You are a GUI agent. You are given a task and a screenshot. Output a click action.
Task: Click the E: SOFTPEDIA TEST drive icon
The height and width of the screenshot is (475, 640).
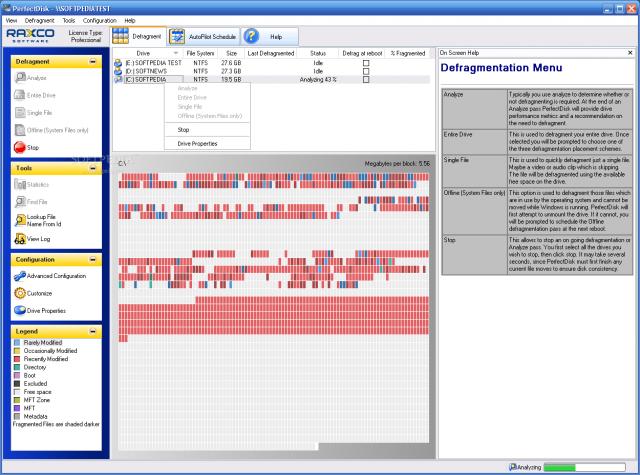coord(118,63)
